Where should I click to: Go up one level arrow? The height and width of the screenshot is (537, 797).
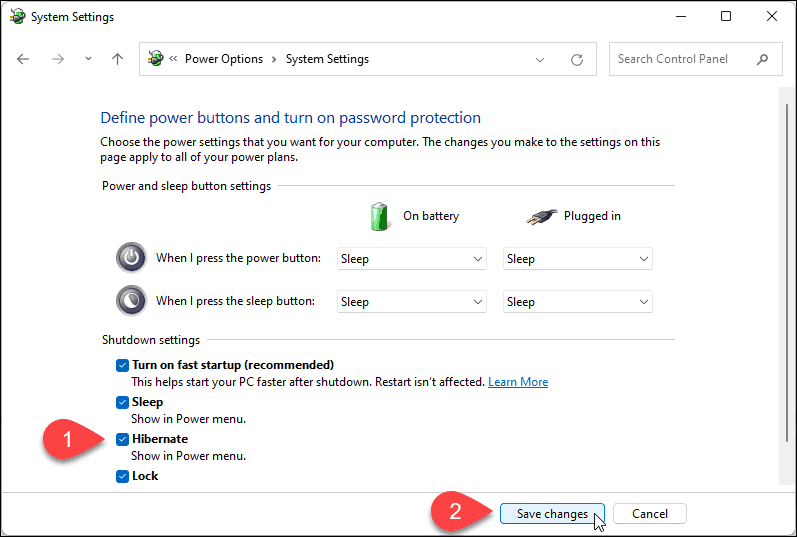(x=117, y=59)
